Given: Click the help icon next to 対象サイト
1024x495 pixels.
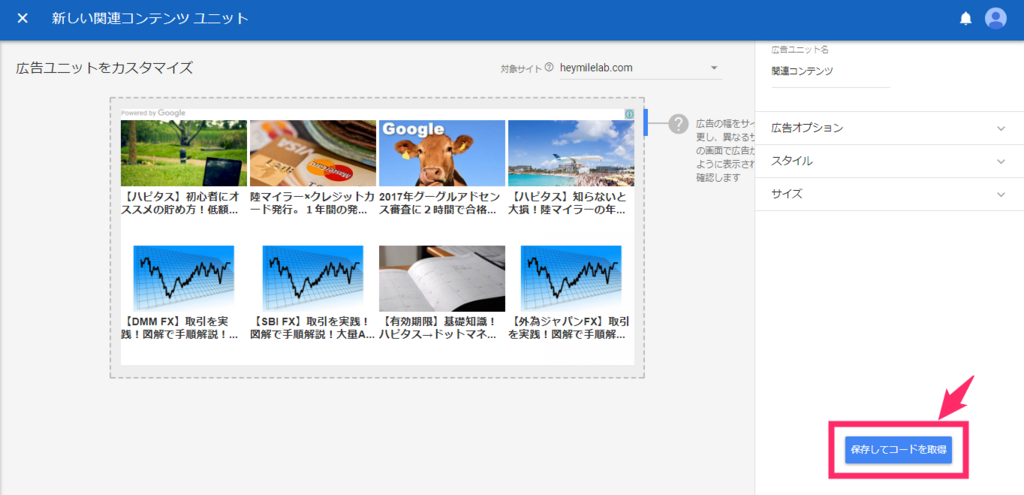Looking at the screenshot, I should coord(549,67).
